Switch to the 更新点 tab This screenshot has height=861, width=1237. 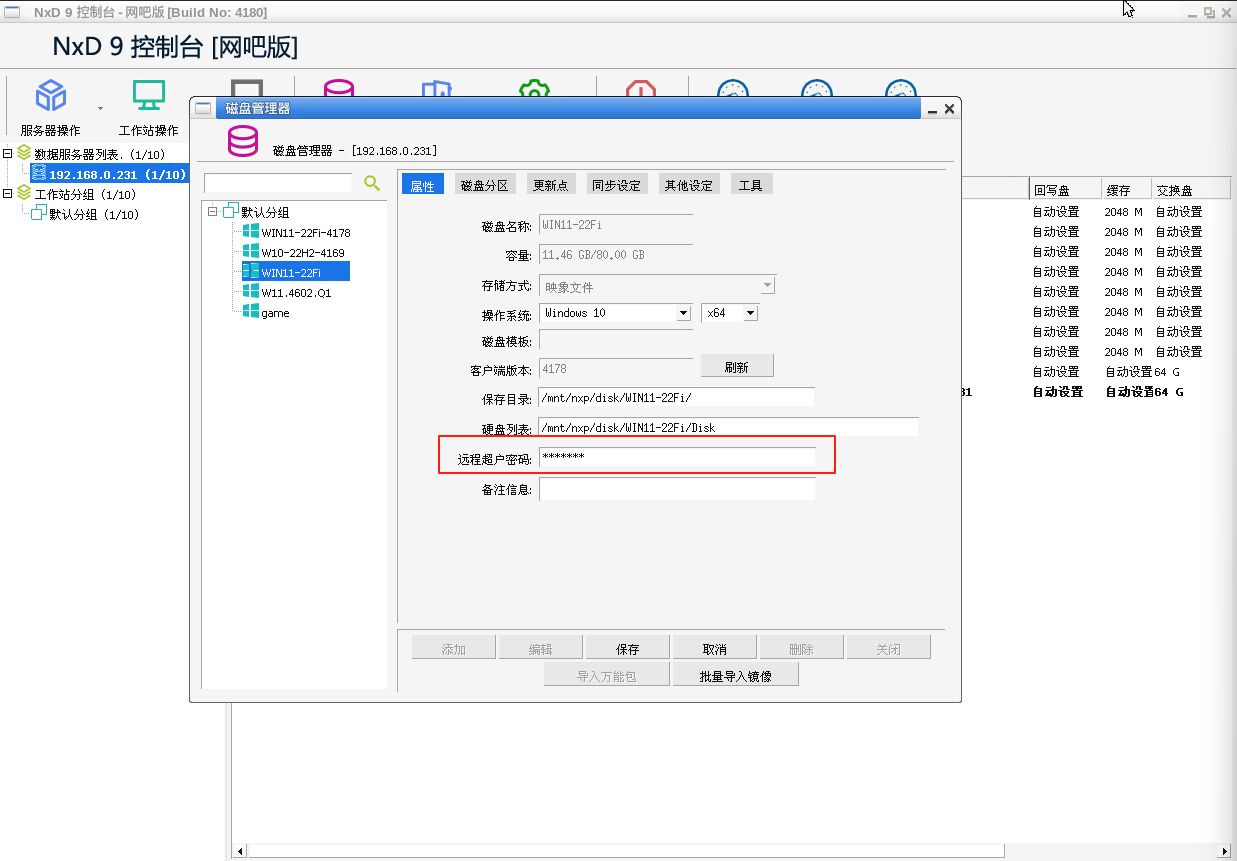[x=550, y=185]
